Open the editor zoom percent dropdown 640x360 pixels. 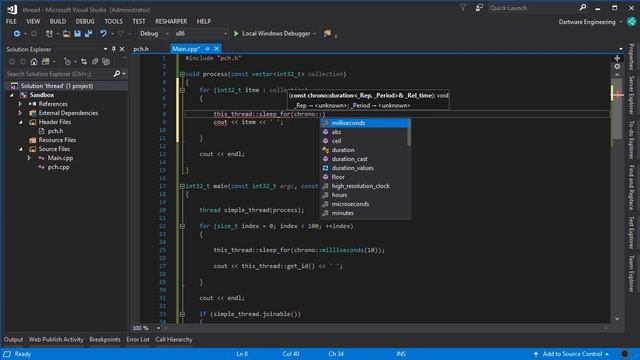[x=158, y=328]
